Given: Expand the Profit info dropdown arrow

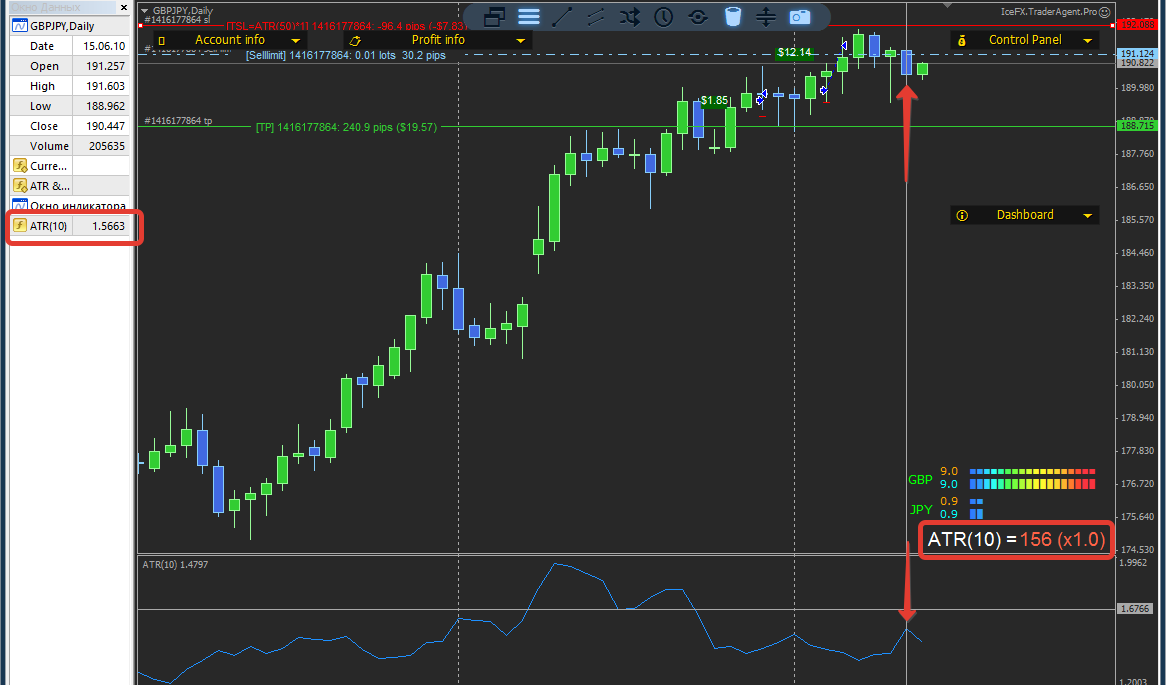Looking at the screenshot, I should tap(520, 40).
